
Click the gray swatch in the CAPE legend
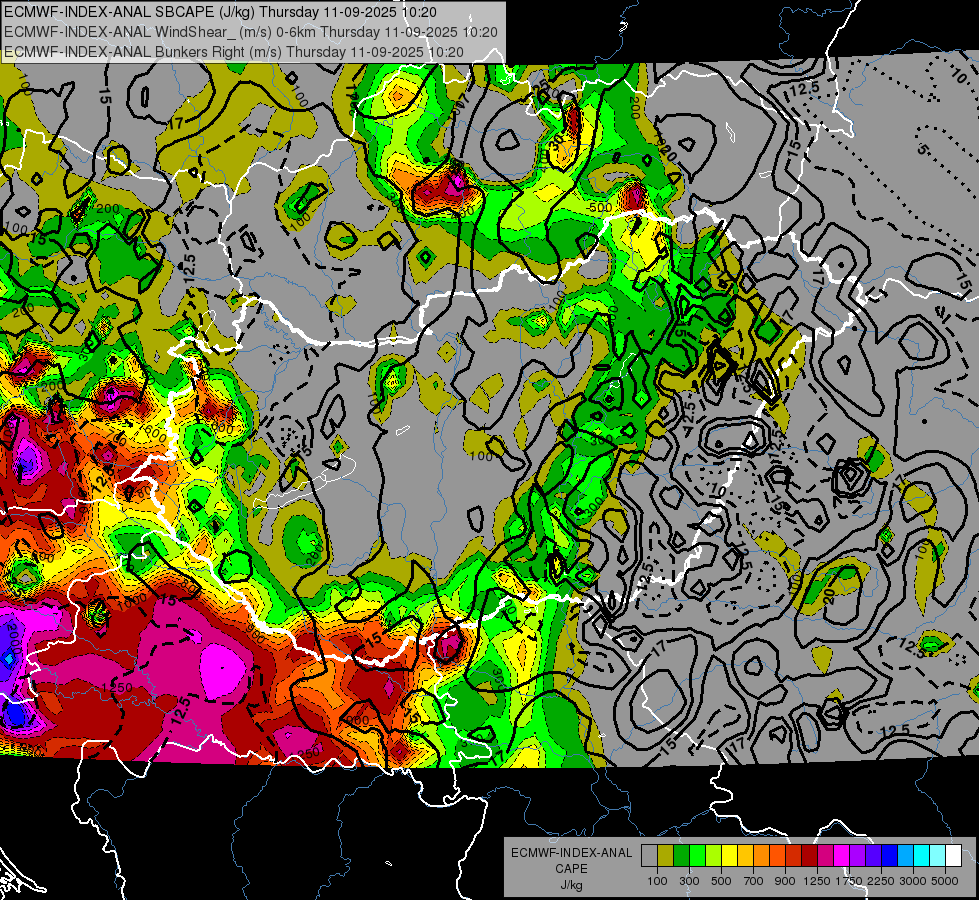[649, 855]
